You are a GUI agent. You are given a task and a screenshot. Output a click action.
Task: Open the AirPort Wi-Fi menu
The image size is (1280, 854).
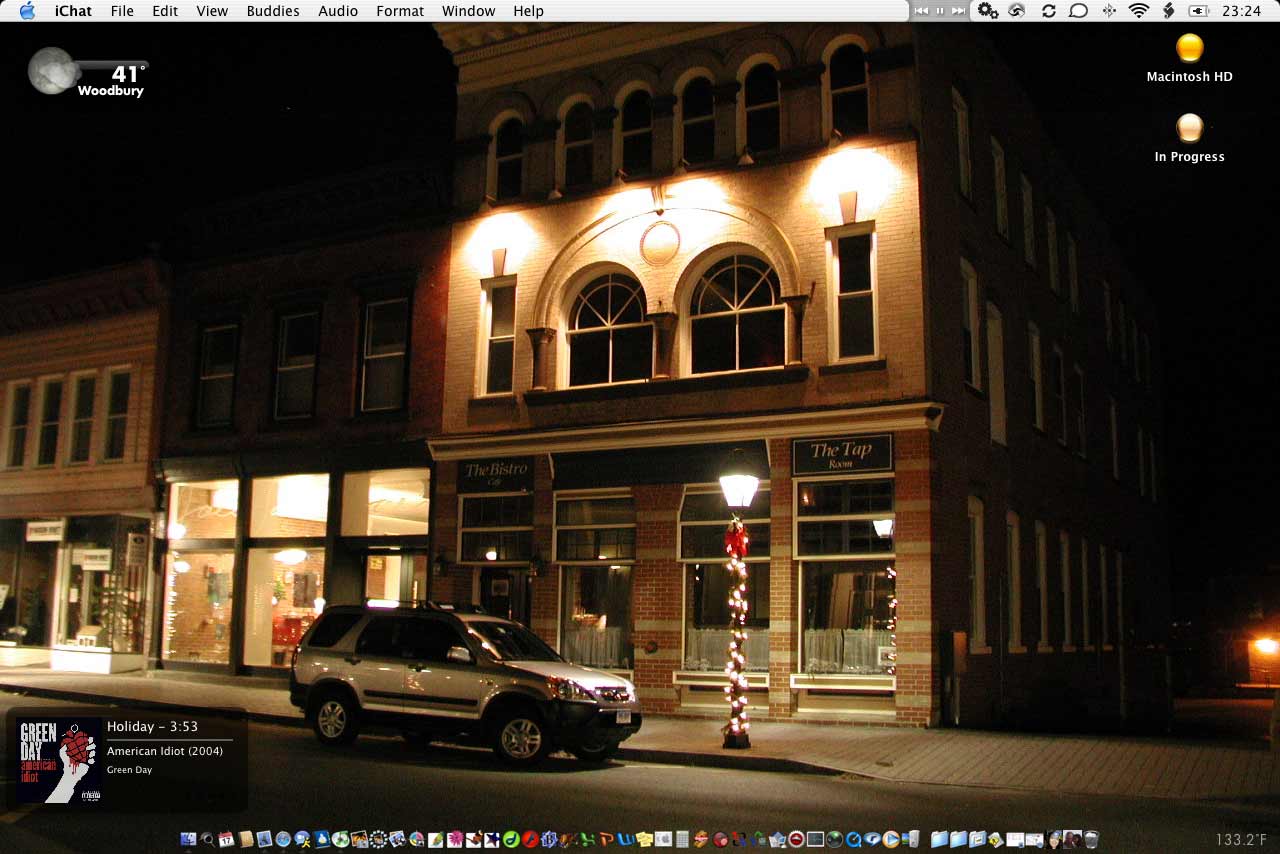click(x=1139, y=11)
